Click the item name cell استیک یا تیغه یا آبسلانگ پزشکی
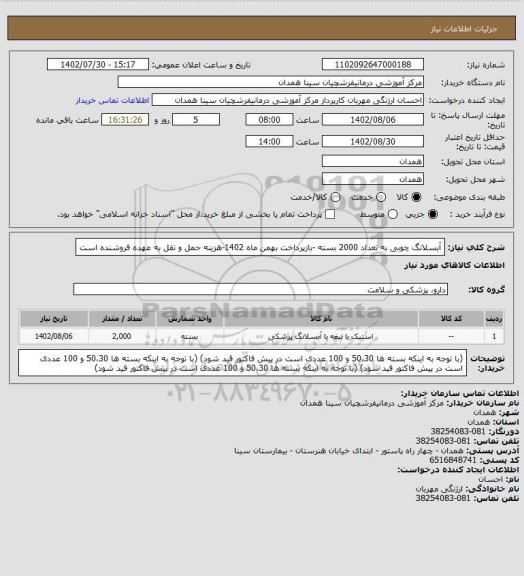524x576 pixels. [320, 336]
